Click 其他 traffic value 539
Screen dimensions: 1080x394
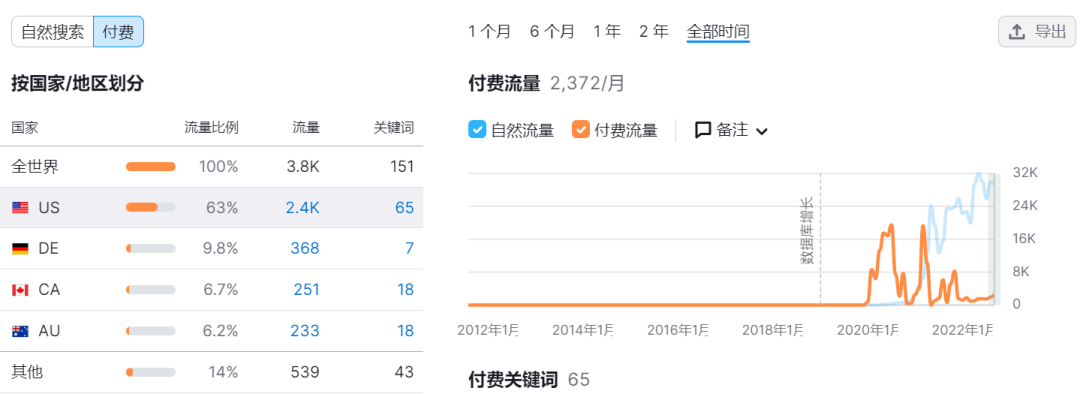coord(305,373)
